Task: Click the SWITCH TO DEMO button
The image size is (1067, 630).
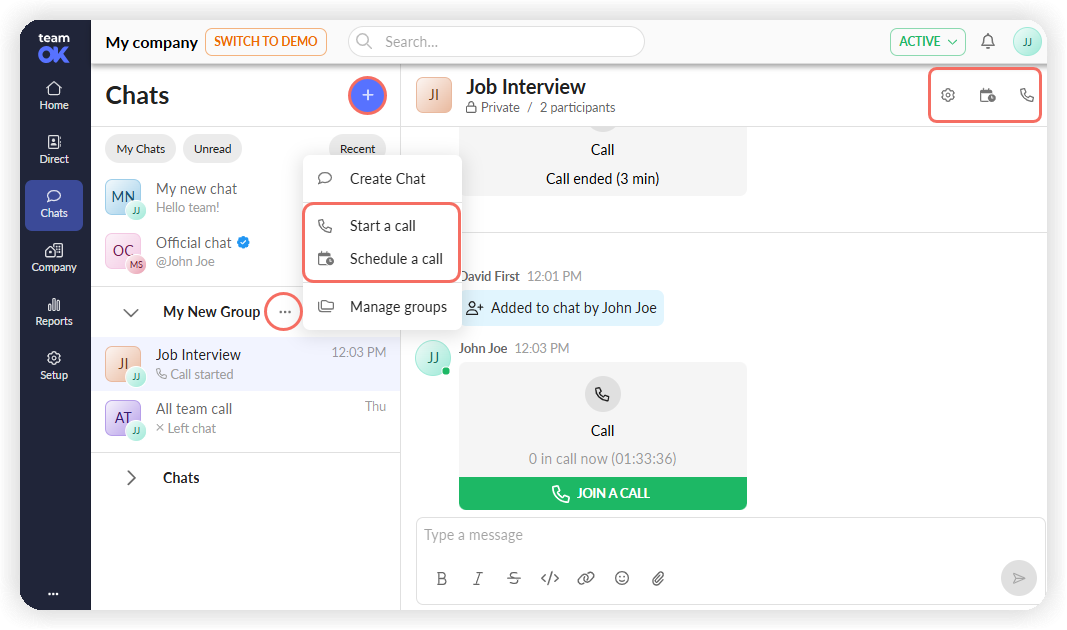Action: pos(265,42)
